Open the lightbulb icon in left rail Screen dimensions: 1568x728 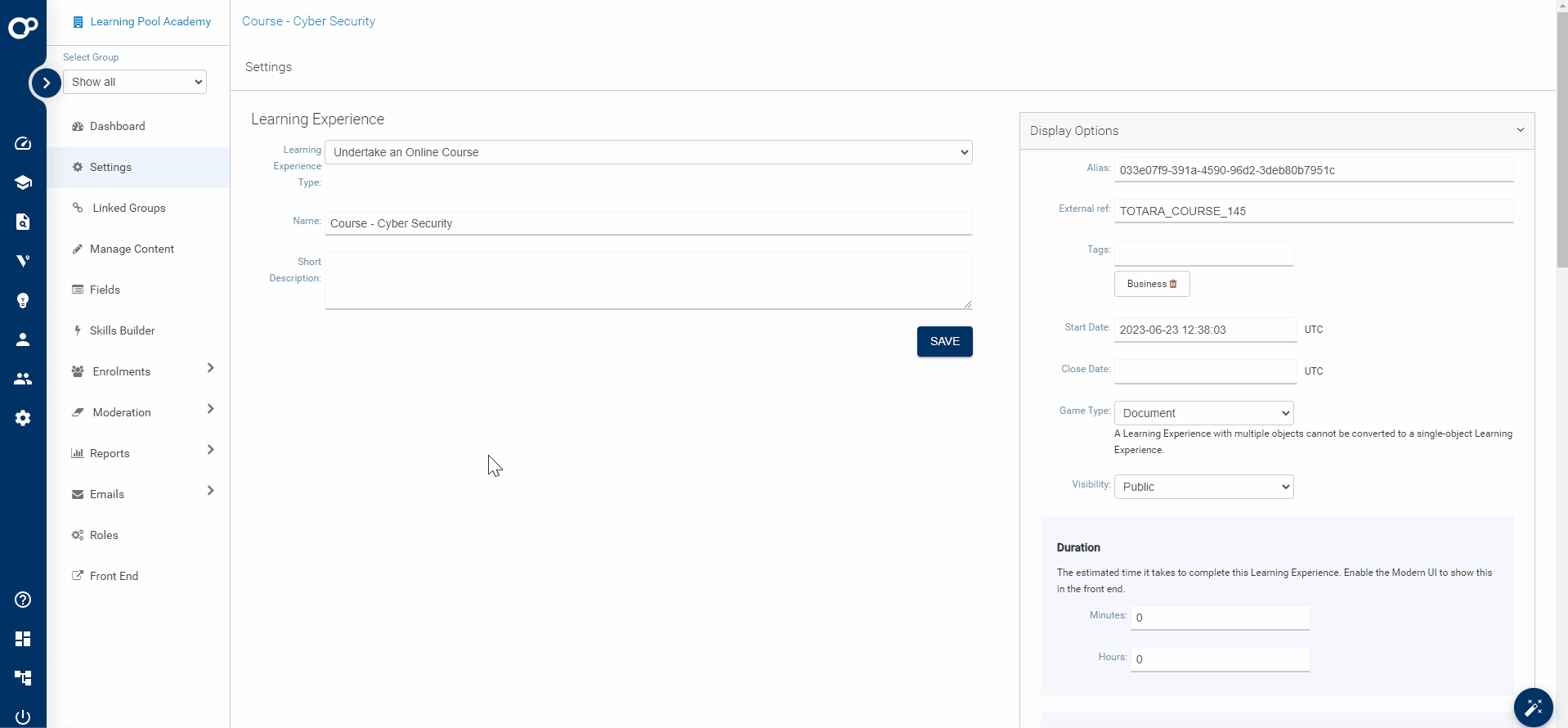point(23,300)
